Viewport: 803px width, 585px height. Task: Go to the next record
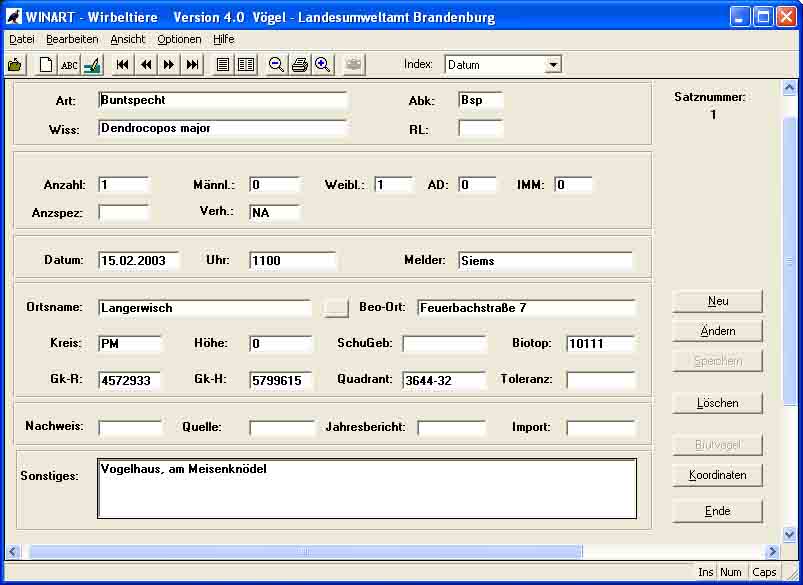169,65
